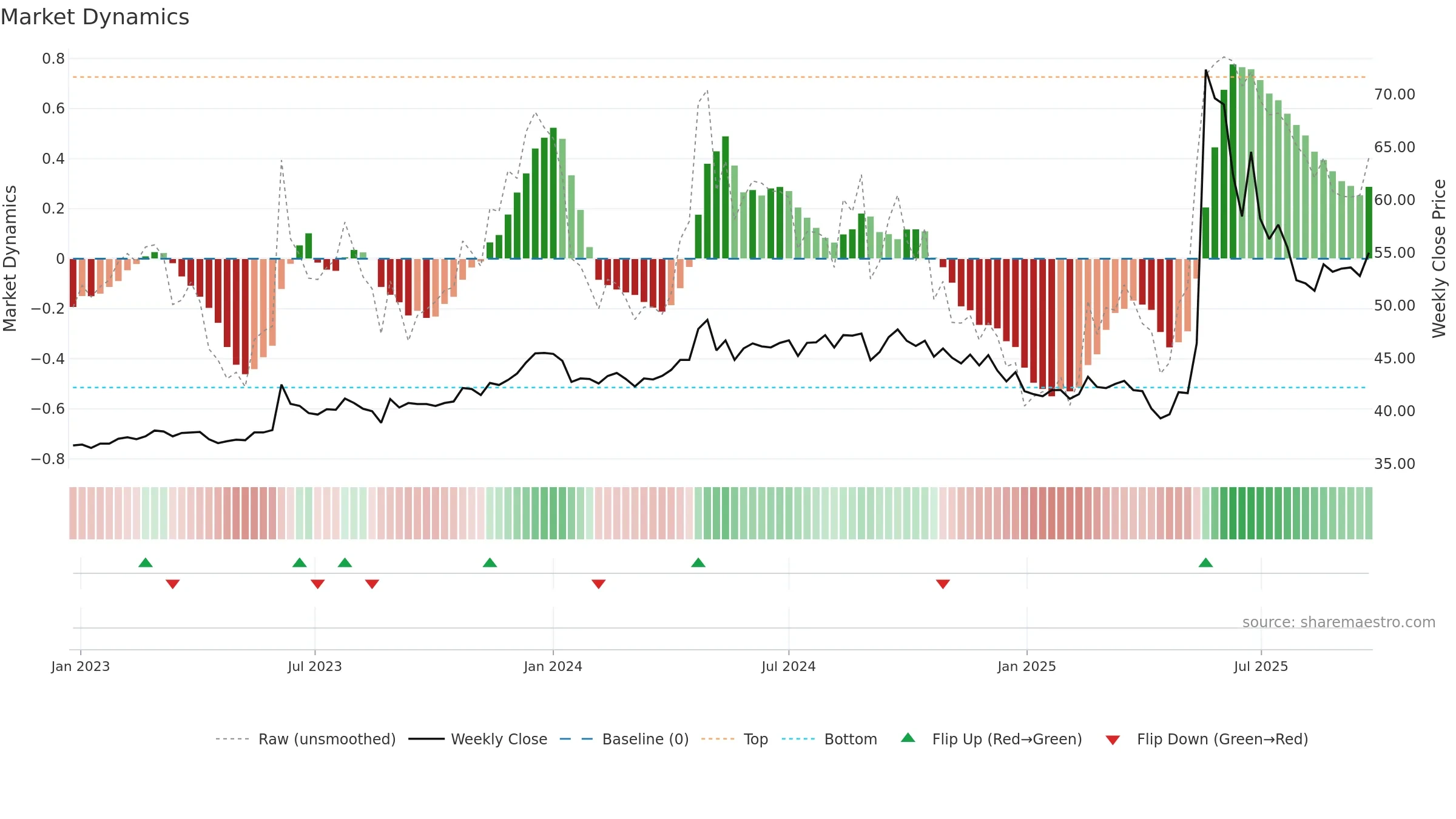Click the 45.00 price axis label
The width and height of the screenshot is (1456, 819).
tap(1395, 359)
